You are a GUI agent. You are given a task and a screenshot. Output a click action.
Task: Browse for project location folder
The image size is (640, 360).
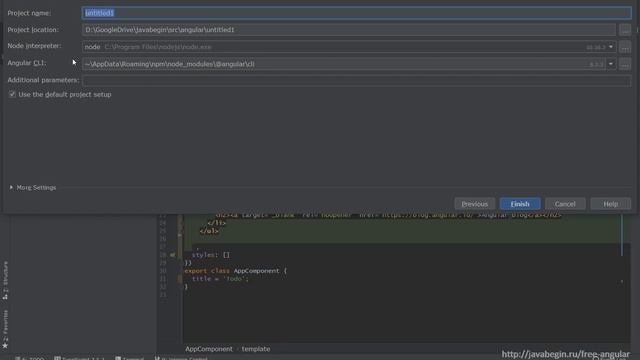pyautogui.click(x=625, y=30)
